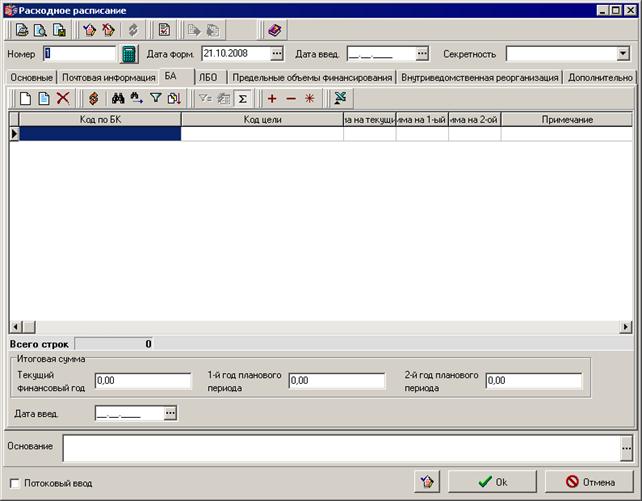Image resolution: width=642 pixels, height=501 pixels.
Task: Click the Основание text field
Action: 342,448
